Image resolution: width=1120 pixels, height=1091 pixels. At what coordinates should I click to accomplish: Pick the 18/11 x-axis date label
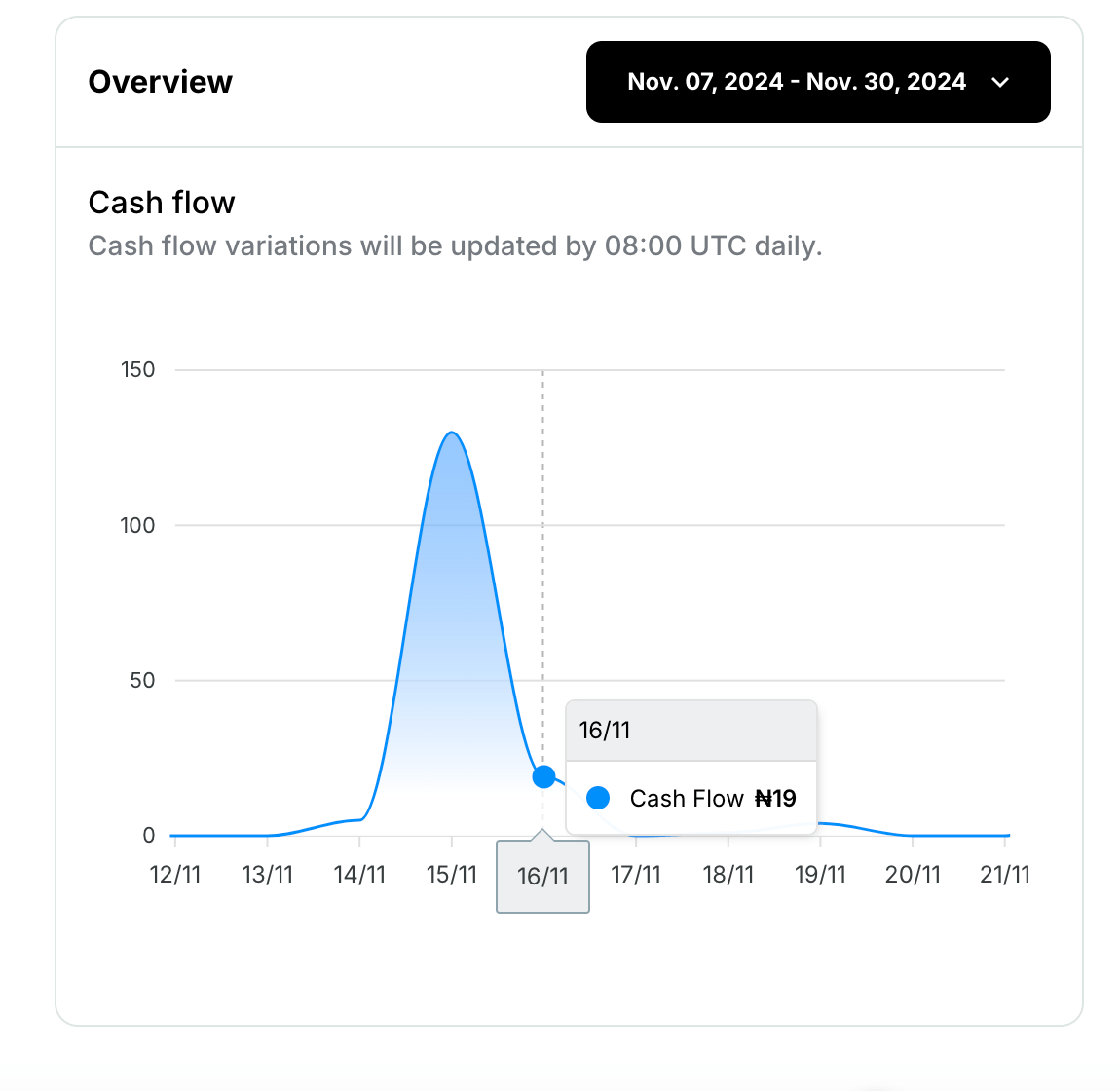point(728,874)
